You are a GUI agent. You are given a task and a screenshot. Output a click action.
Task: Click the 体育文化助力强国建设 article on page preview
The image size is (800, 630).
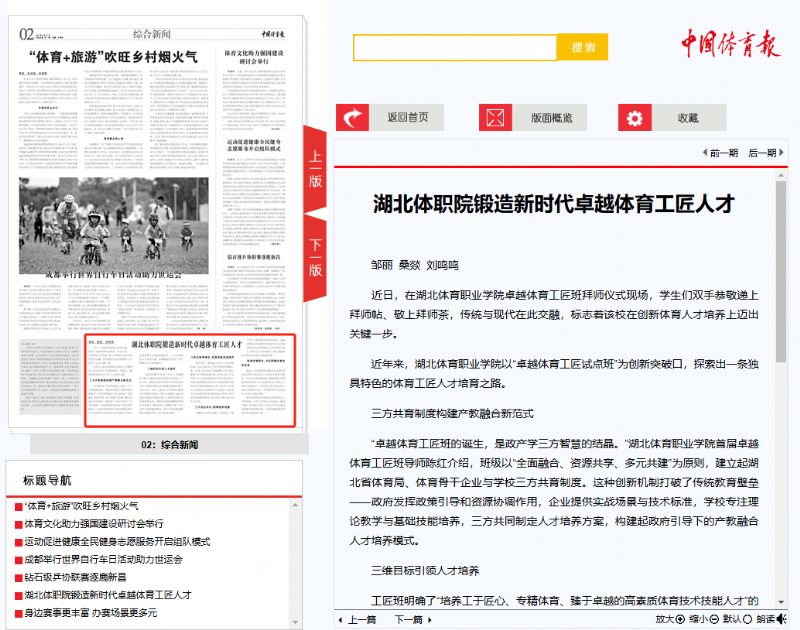click(x=254, y=92)
